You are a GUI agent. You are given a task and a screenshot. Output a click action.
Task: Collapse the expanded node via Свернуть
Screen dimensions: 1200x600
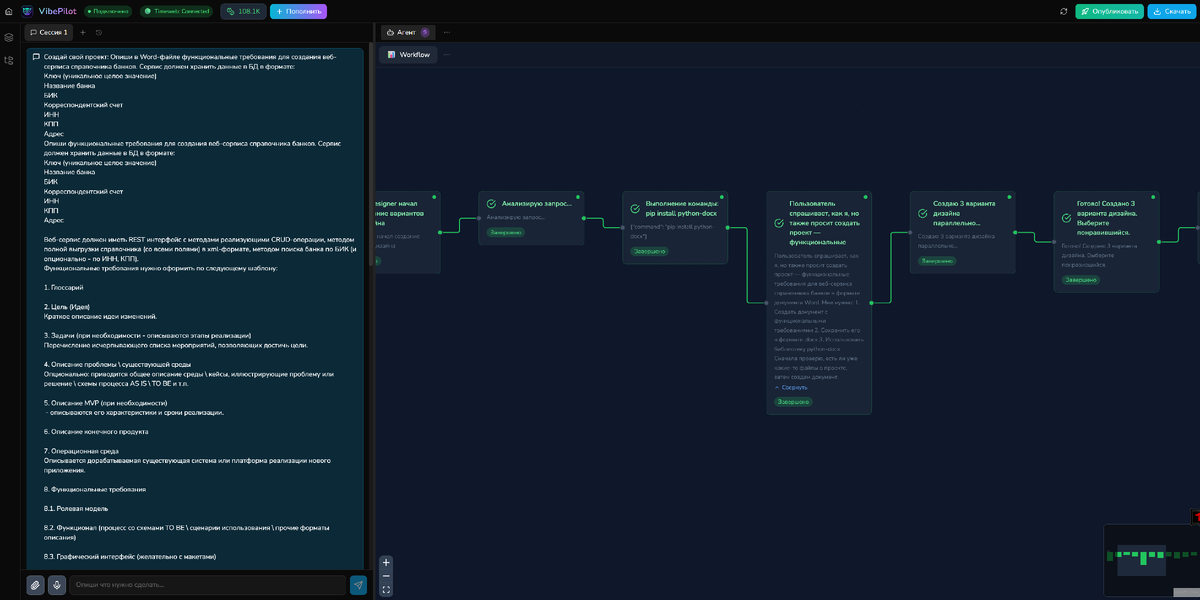point(790,387)
